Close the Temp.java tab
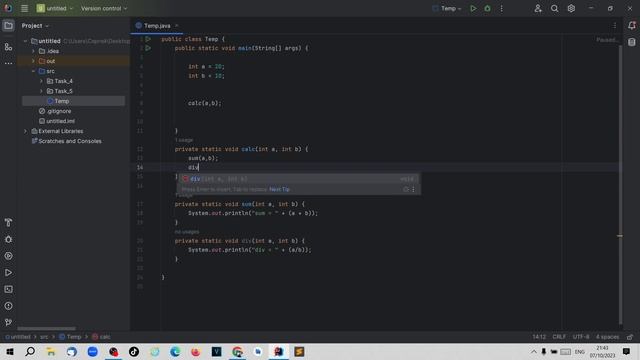Image resolution: width=640 pixels, height=360 pixels. point(177,25)
